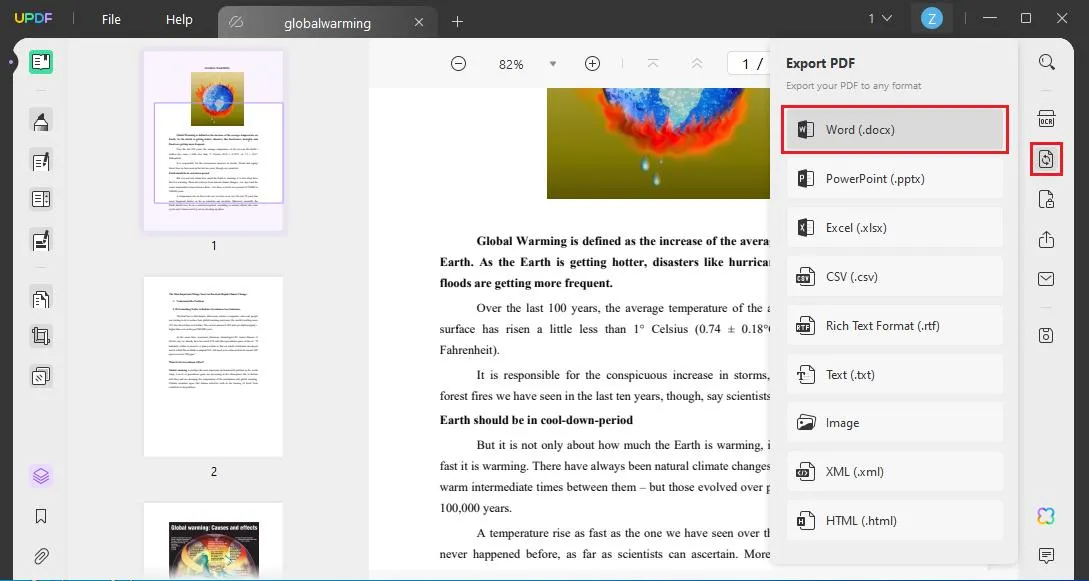Viewport: 1089px width, 581px height.
Task: Go to previous page arrow
Action: [697, 64]
